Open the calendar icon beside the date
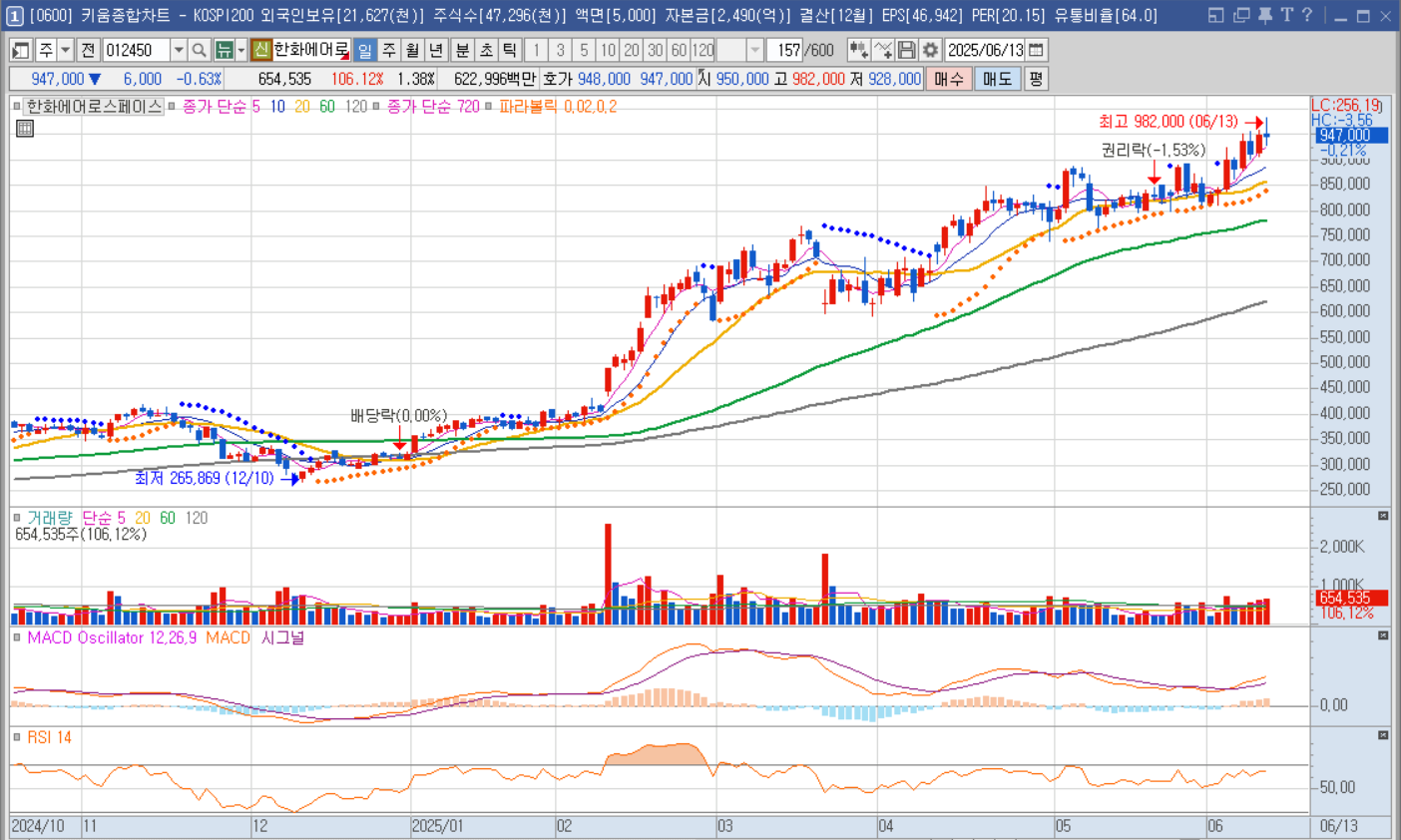 (1037, 50)
